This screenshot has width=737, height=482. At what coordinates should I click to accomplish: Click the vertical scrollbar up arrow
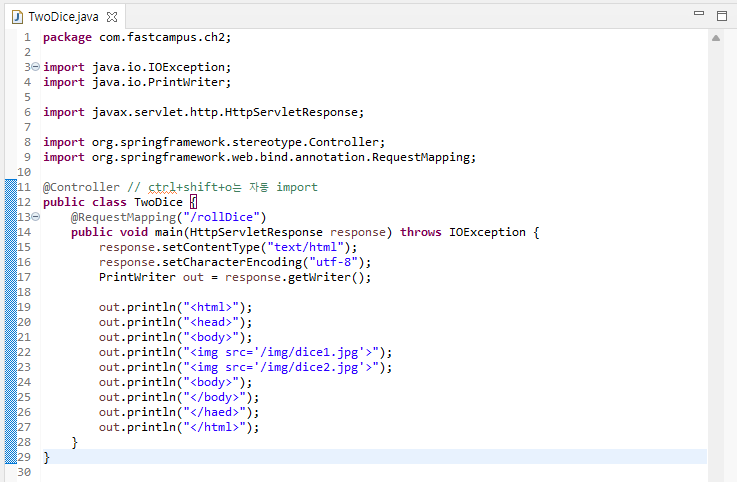pyautogui.click(x=716, y=38)
